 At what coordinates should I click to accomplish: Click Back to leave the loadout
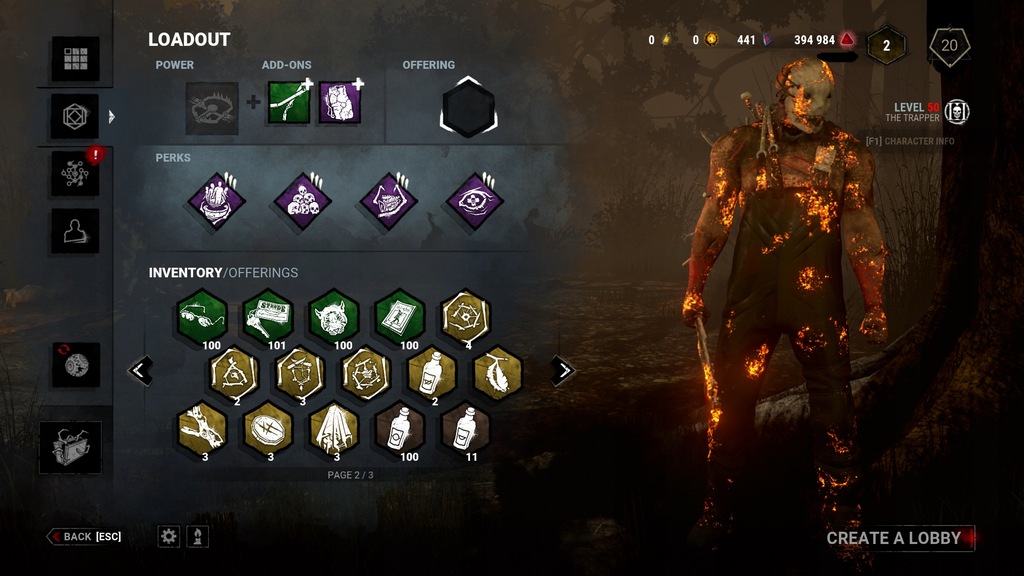pyautogui.click(x=85, y=537)
